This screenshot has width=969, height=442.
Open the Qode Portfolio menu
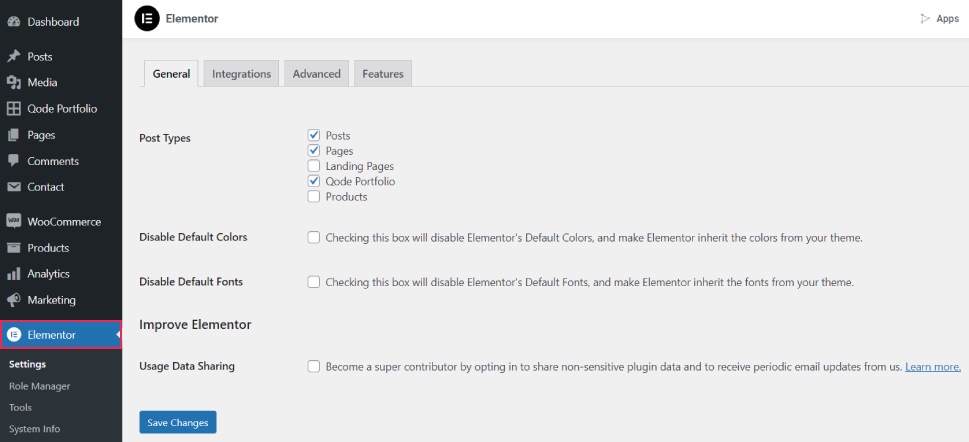tap(61, 109)
